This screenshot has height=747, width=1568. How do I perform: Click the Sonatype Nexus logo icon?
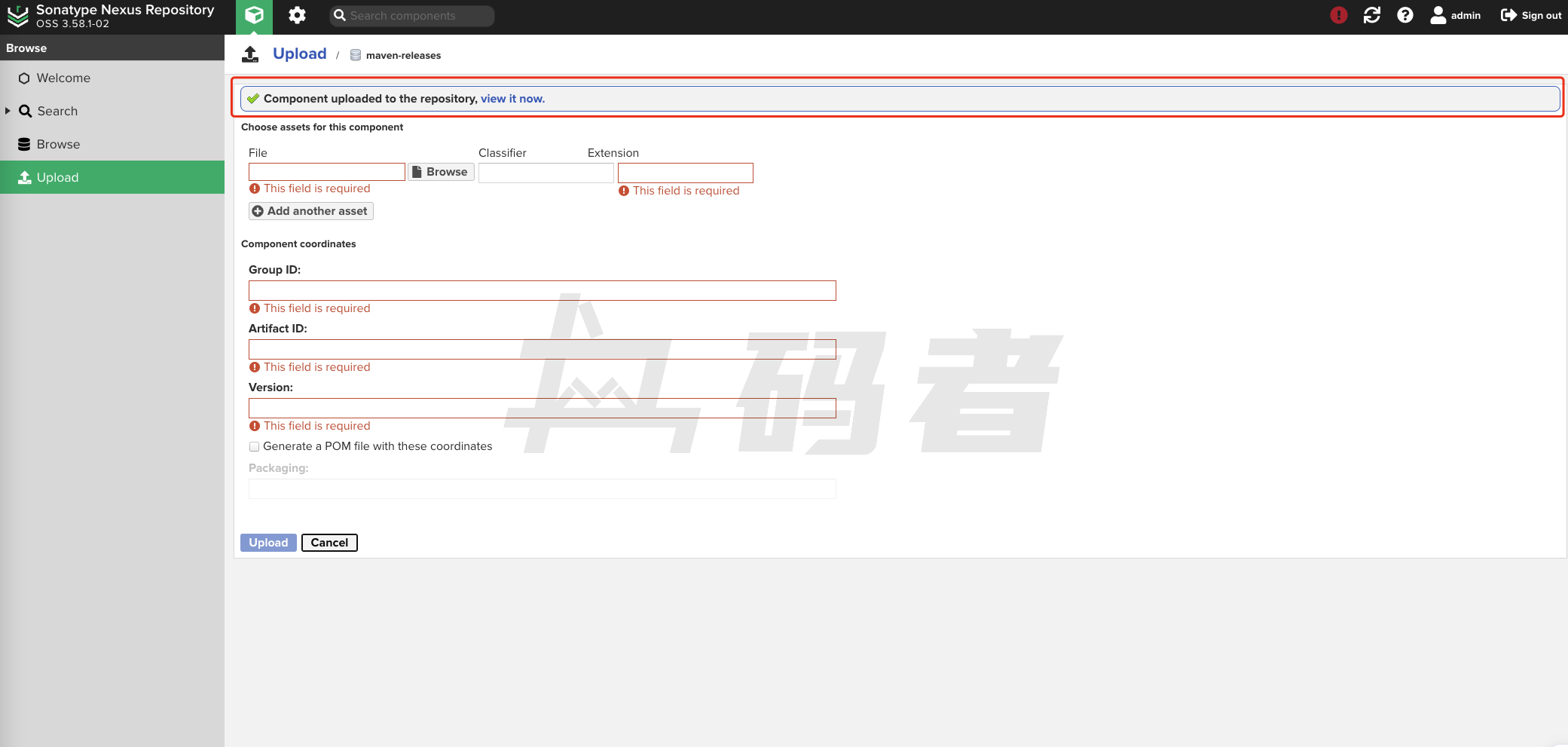click(x=18, y=16)
